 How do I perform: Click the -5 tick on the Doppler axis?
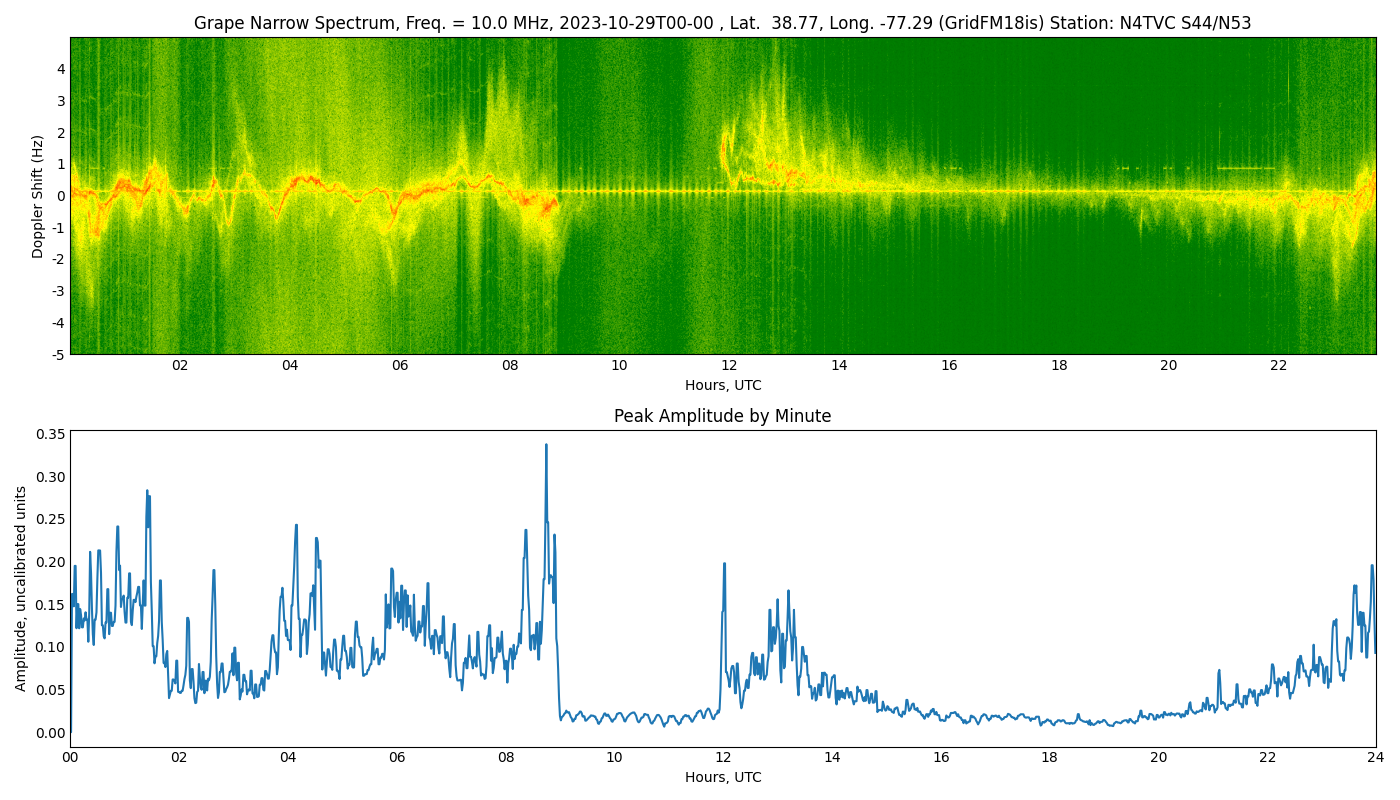[58, 354]
